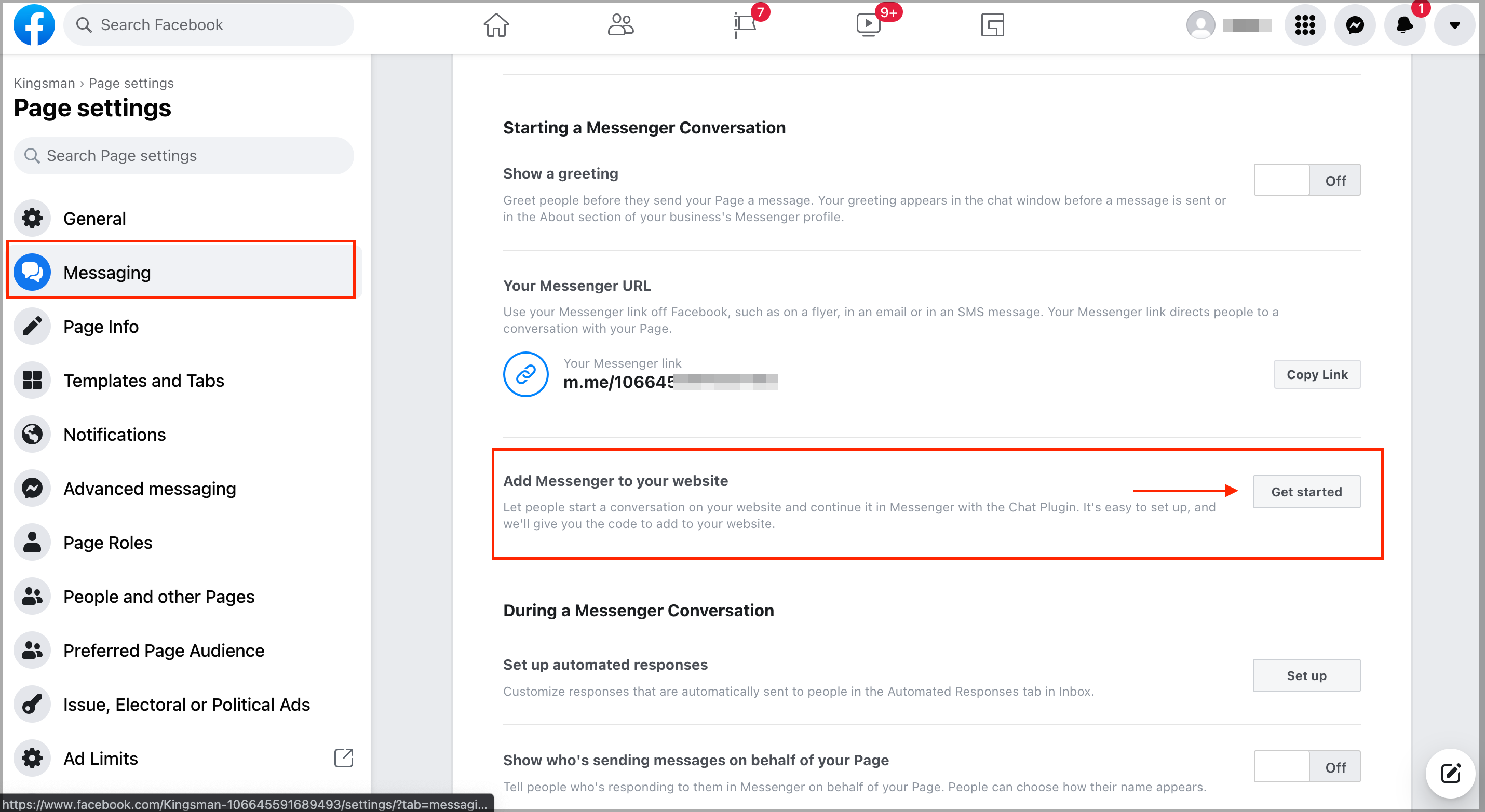Open the Gaming icon in top bar

coord(992,25)
